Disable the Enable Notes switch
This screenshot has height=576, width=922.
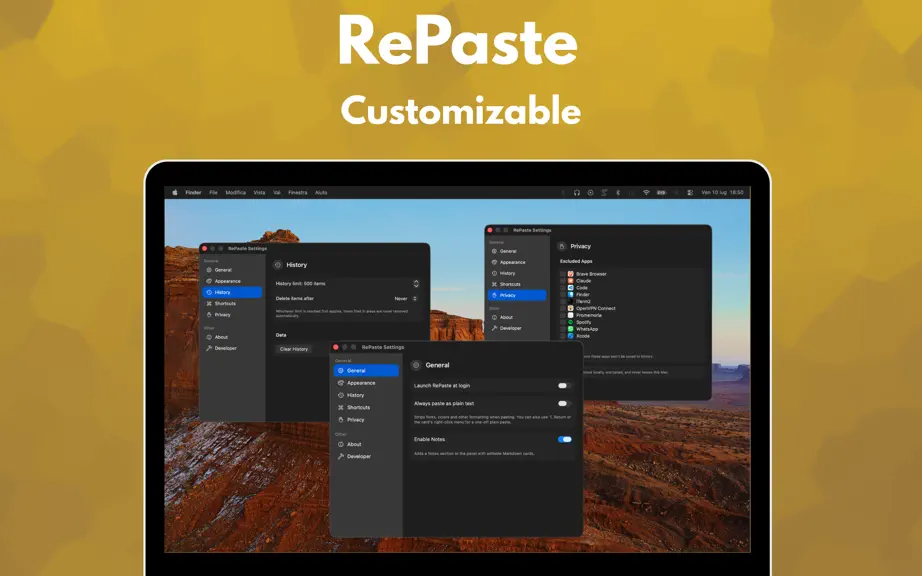pyautogui.click(x=564, y=439)
